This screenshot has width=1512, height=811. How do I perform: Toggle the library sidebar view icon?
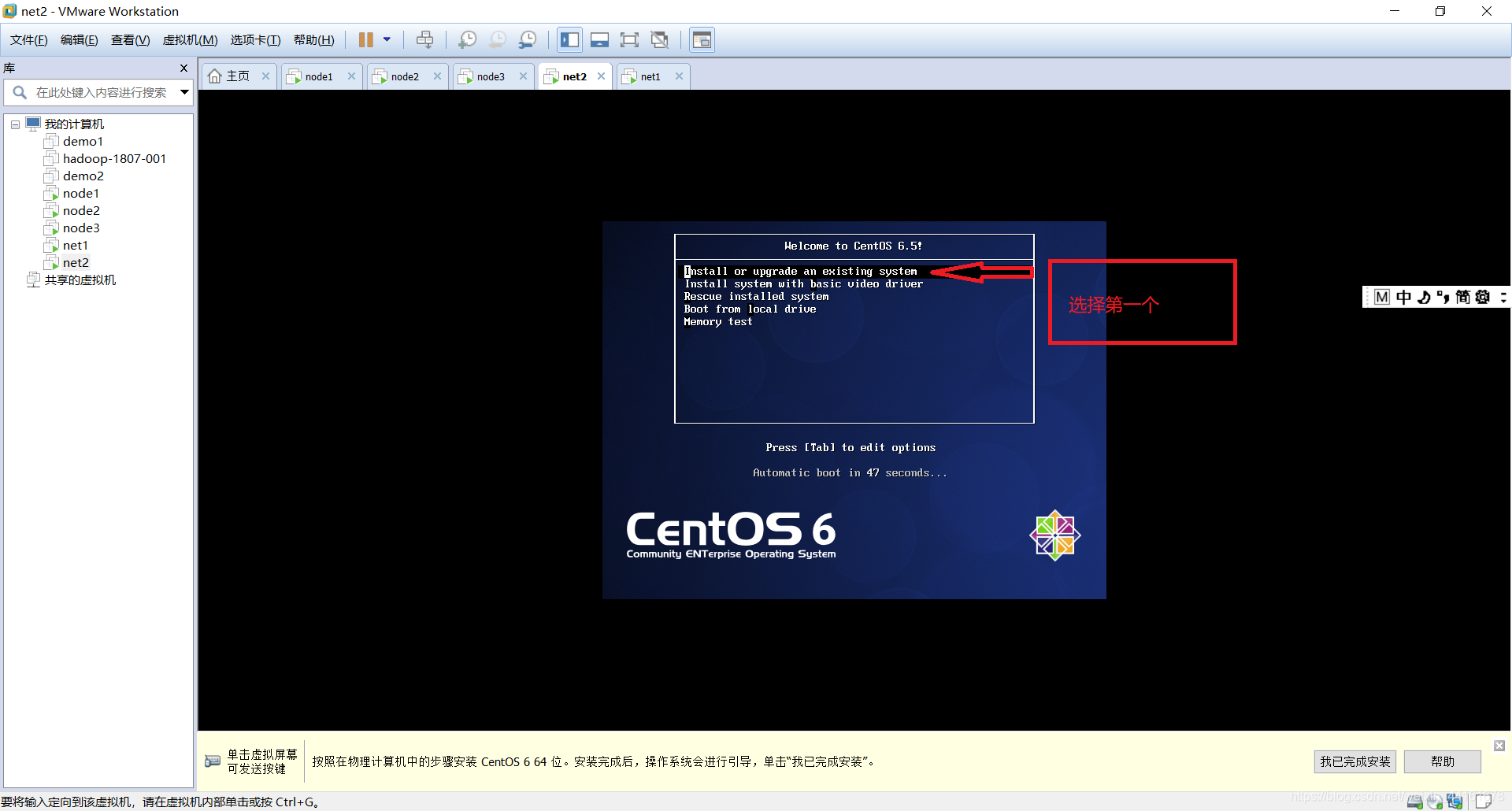click(x=570, y=39)
